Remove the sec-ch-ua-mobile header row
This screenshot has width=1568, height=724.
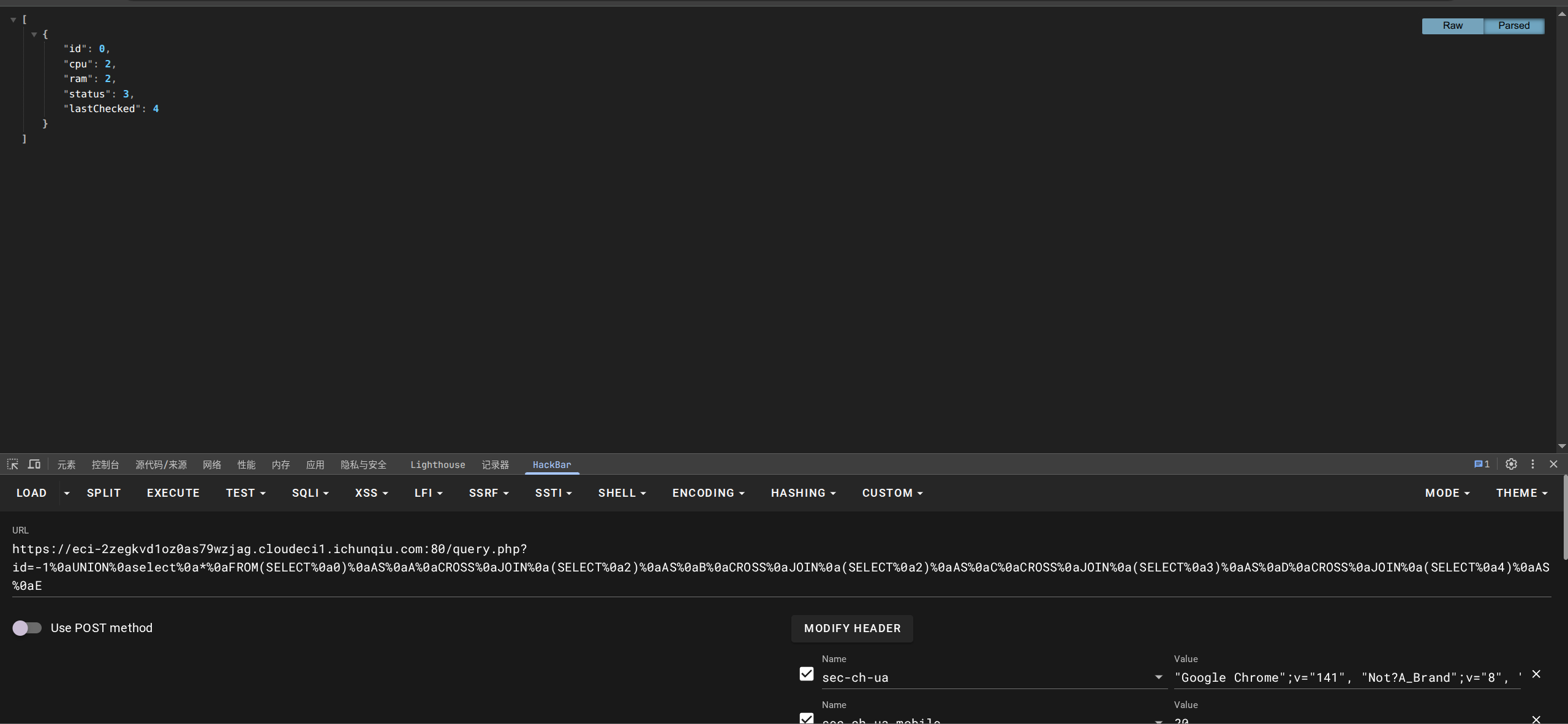click(x=1536, y=719)
